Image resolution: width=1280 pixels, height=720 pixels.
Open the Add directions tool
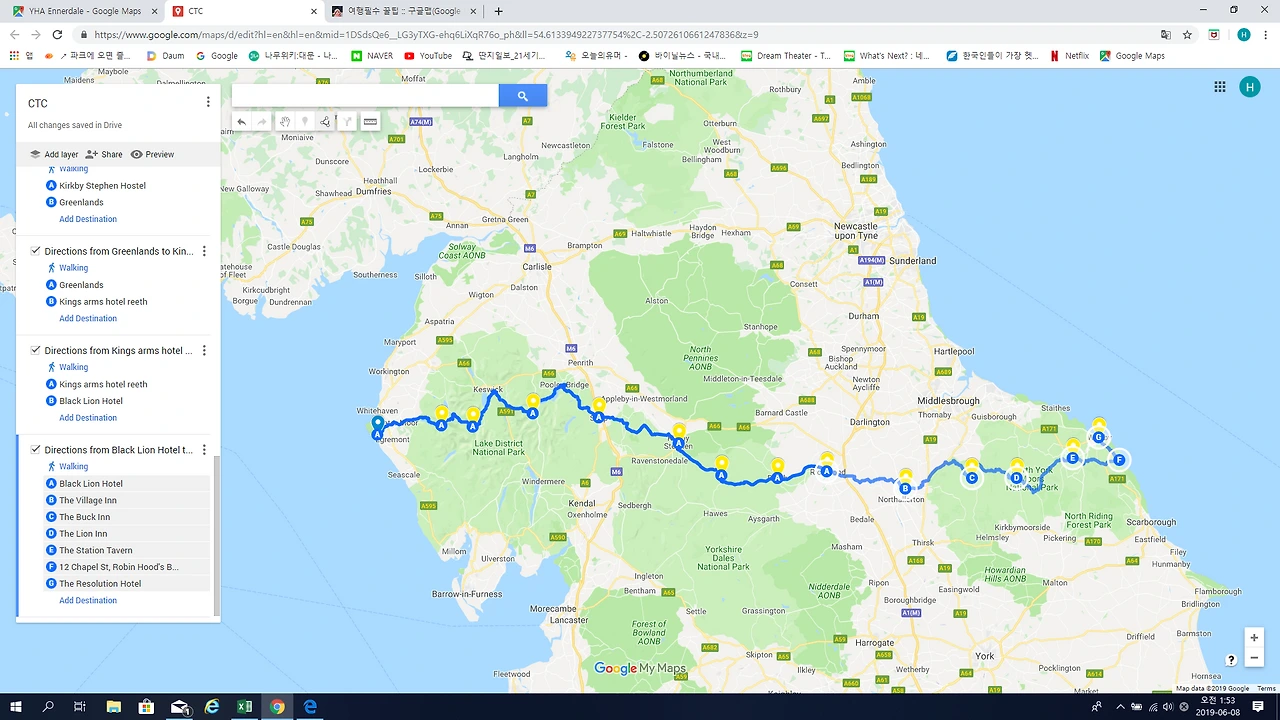click(x=347, y=122)
